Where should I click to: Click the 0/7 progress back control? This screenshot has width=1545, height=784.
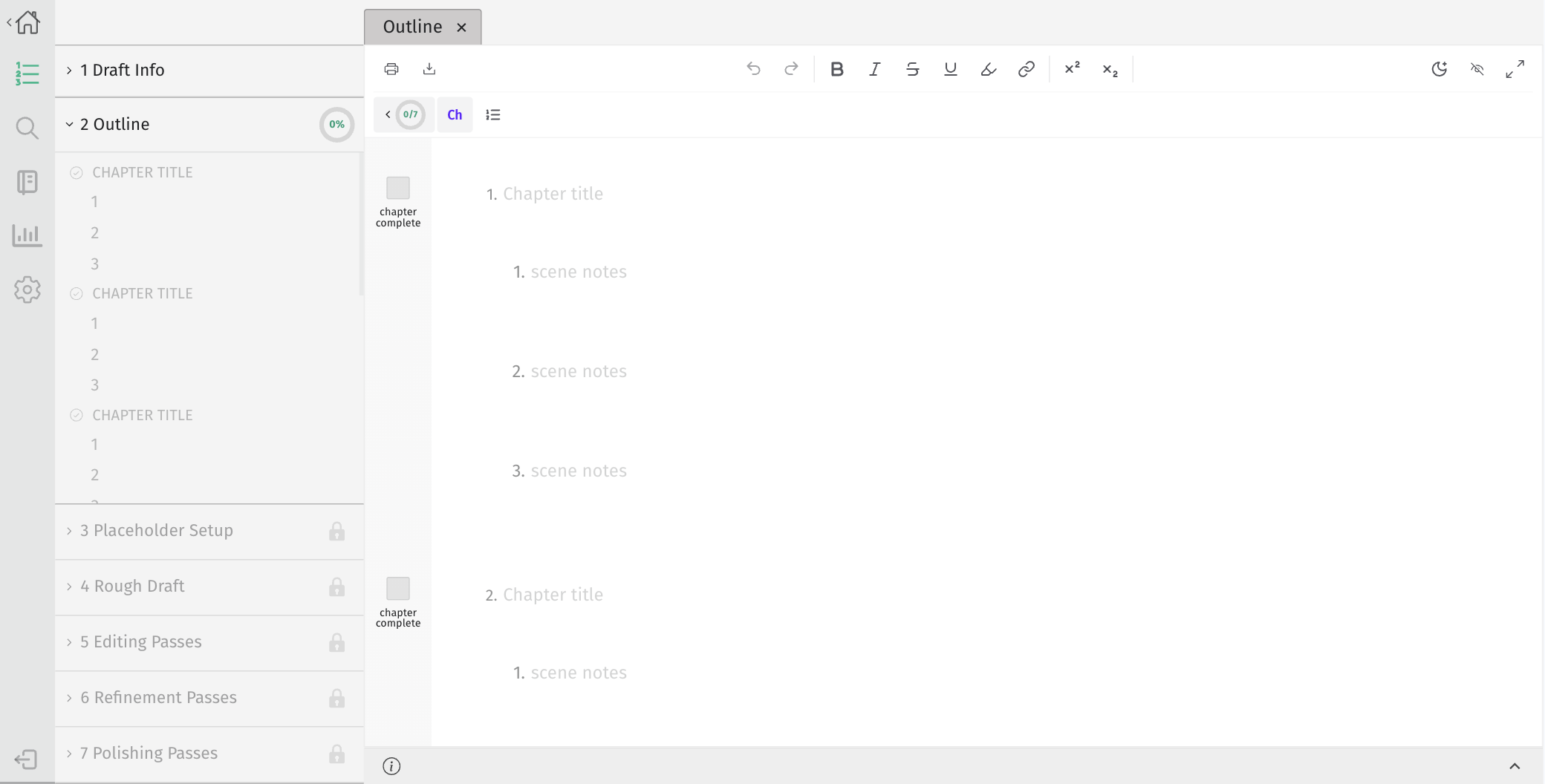click(x=403, y=114)
